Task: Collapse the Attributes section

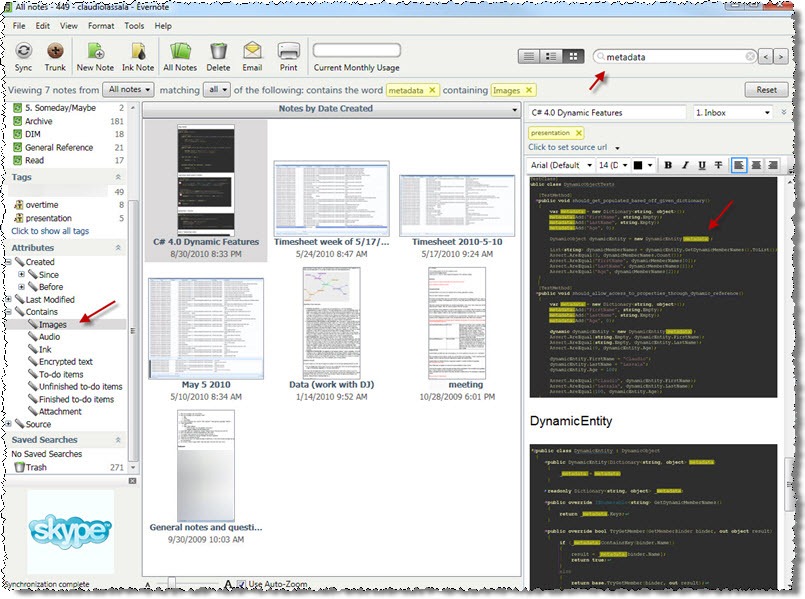Action: (x=118, y=248)
